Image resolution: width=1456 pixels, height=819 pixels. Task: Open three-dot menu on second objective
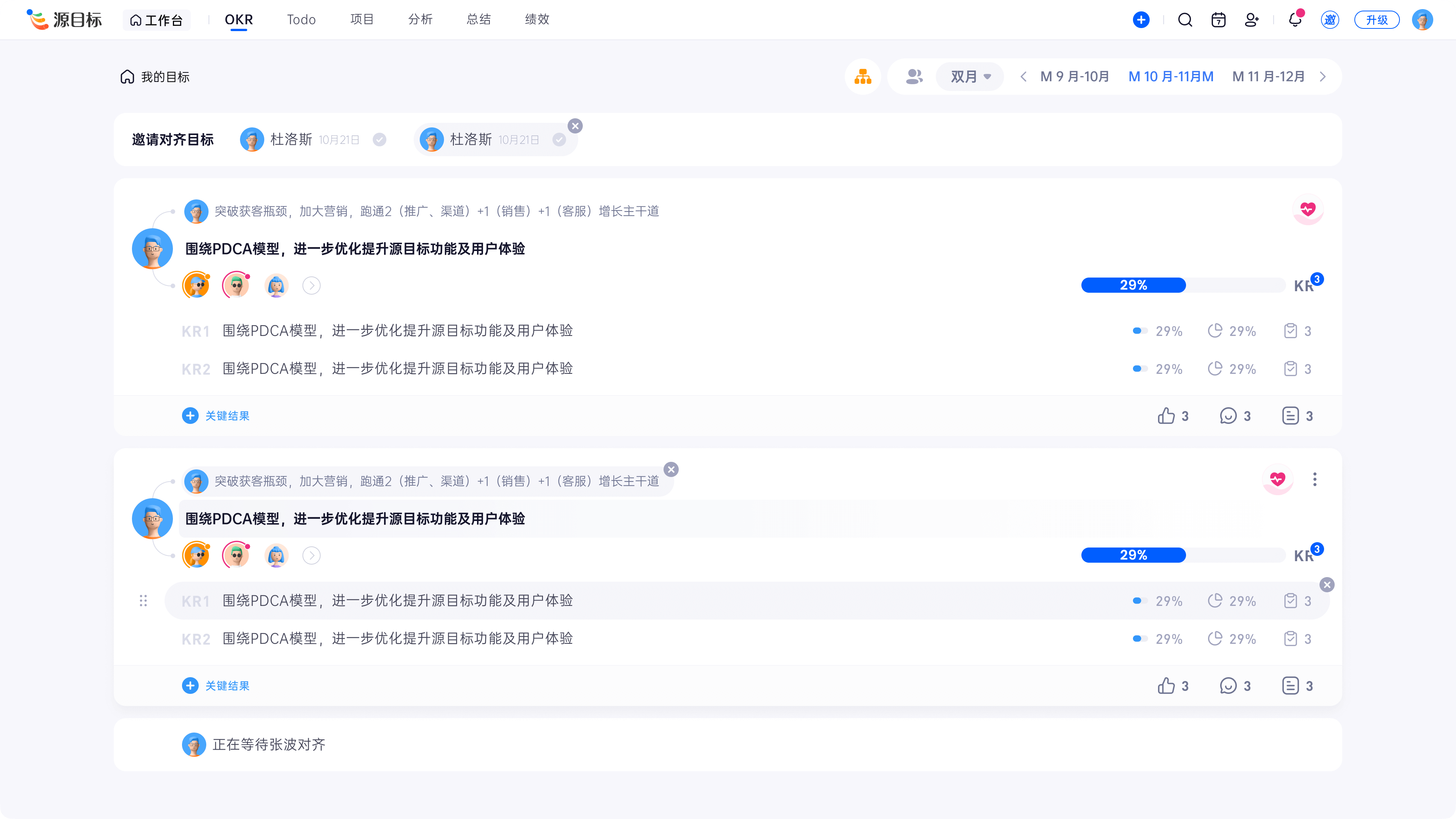click(1314, 479)
